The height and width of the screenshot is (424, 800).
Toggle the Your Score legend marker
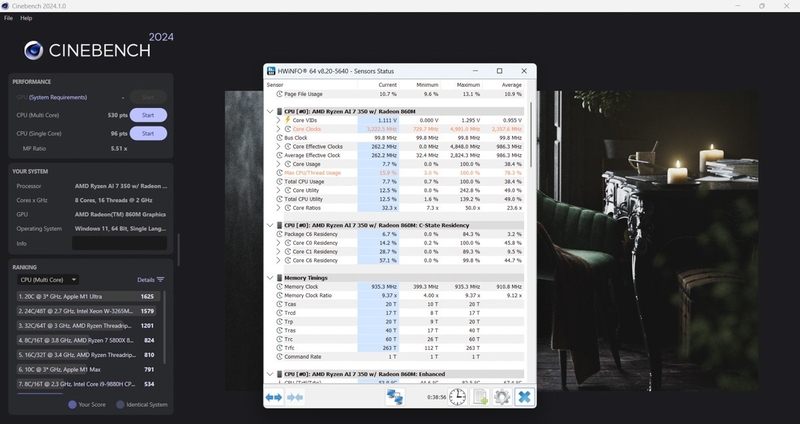[72, 405]
